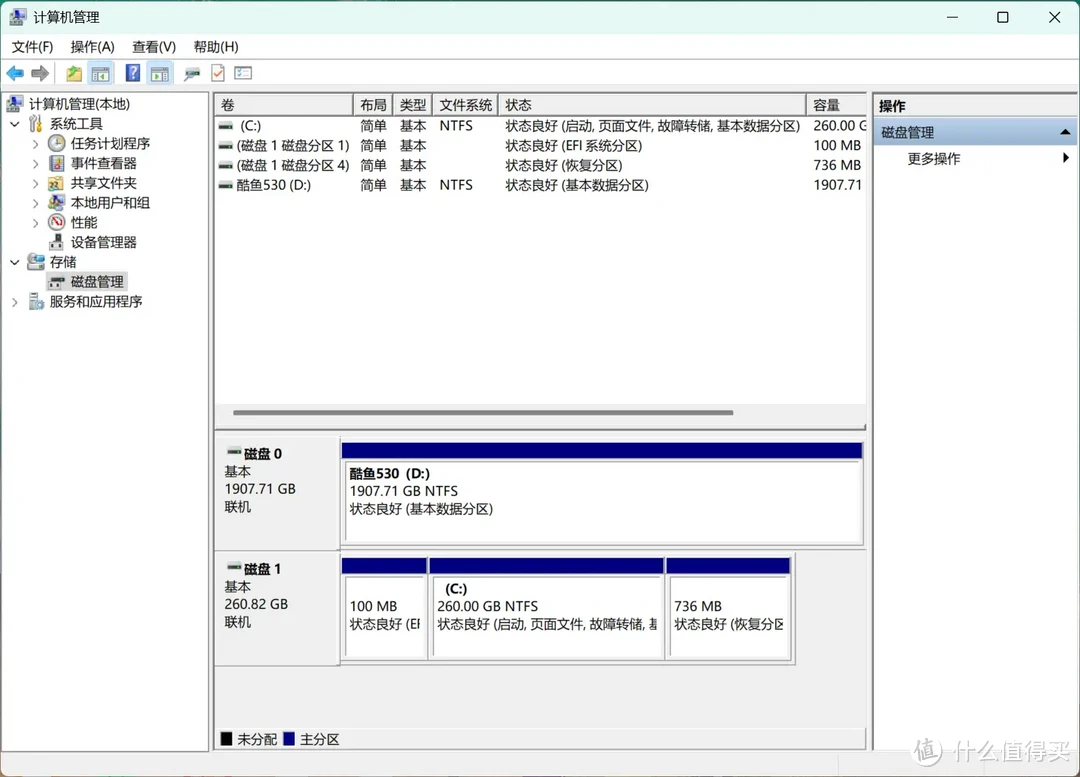This screenshot has height=777, width=1080.
Task: Click the Properties checkmark document toolbar icon
Action: pos(218,73)
